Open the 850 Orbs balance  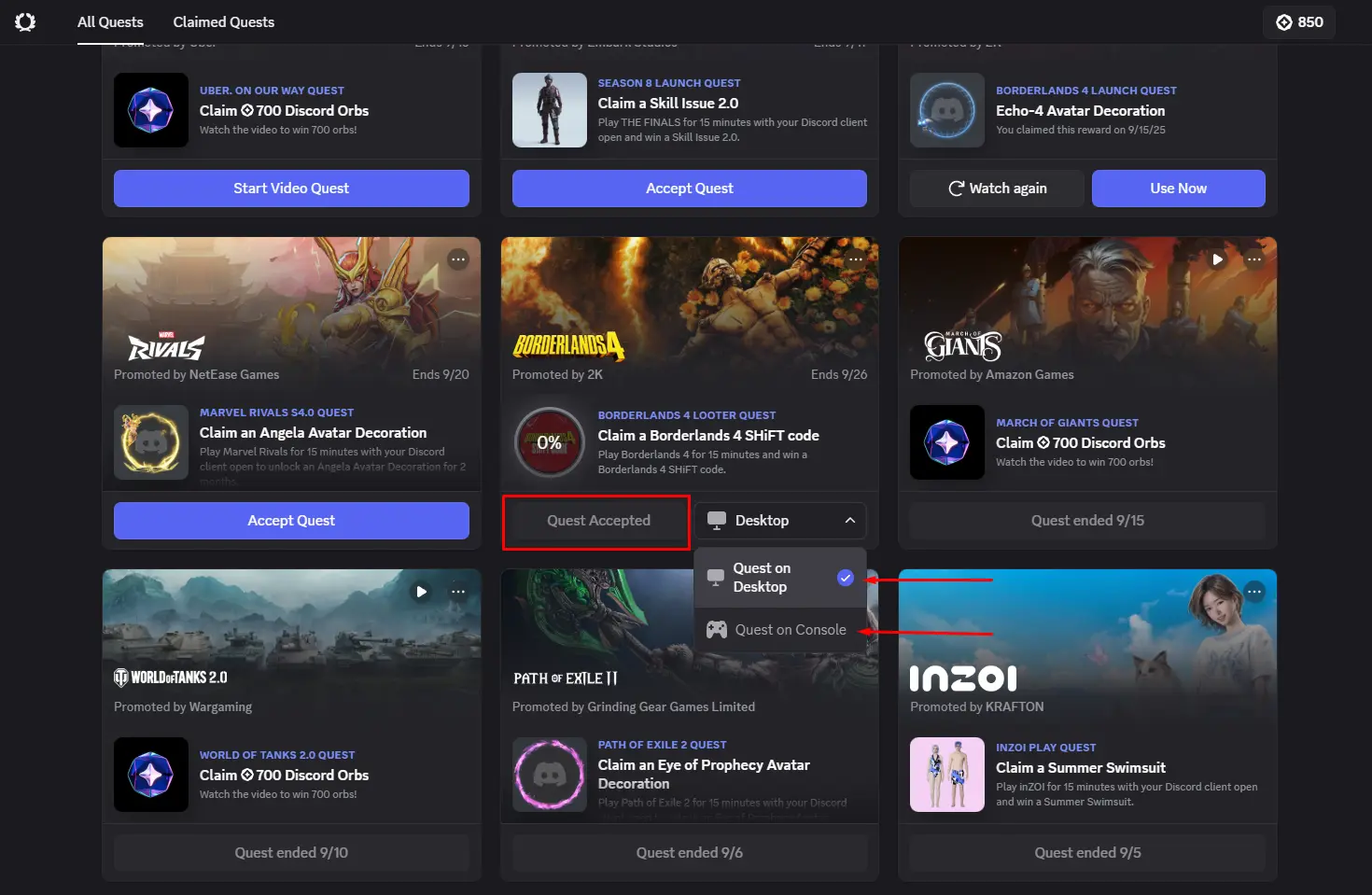coord(1299,21)
